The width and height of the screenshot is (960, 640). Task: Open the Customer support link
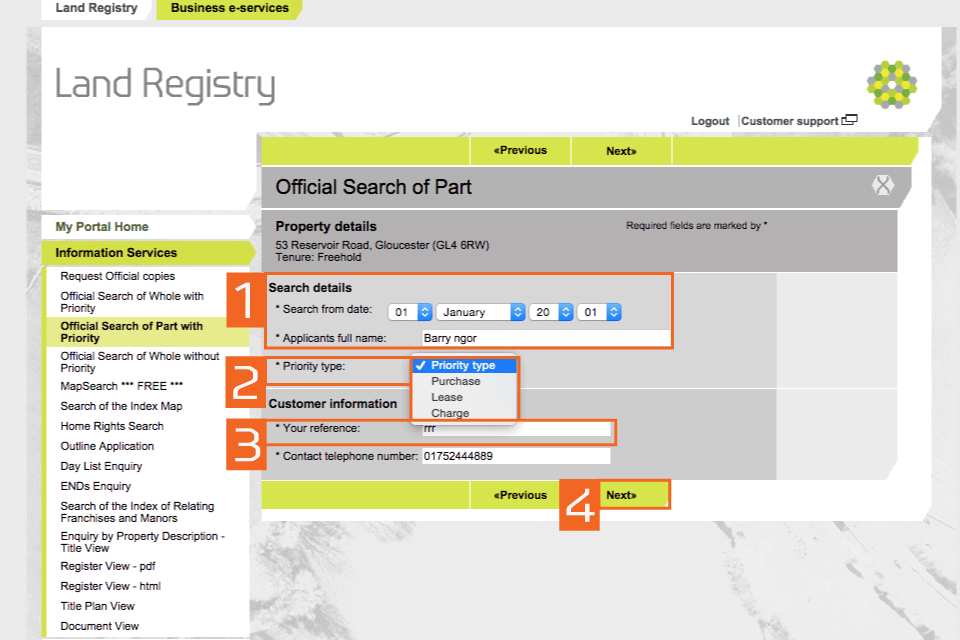point(790,121)
